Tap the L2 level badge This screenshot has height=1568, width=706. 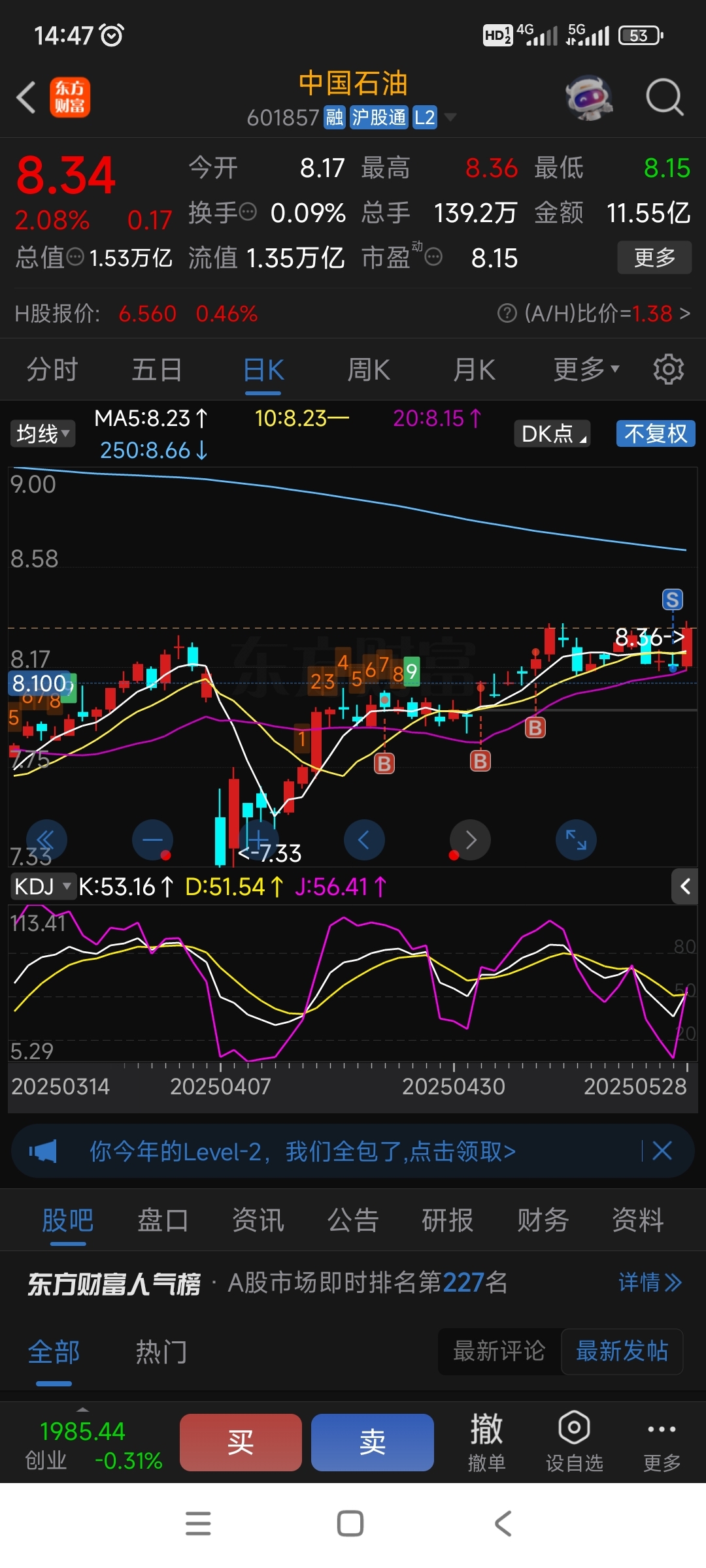tap(424, 118)
